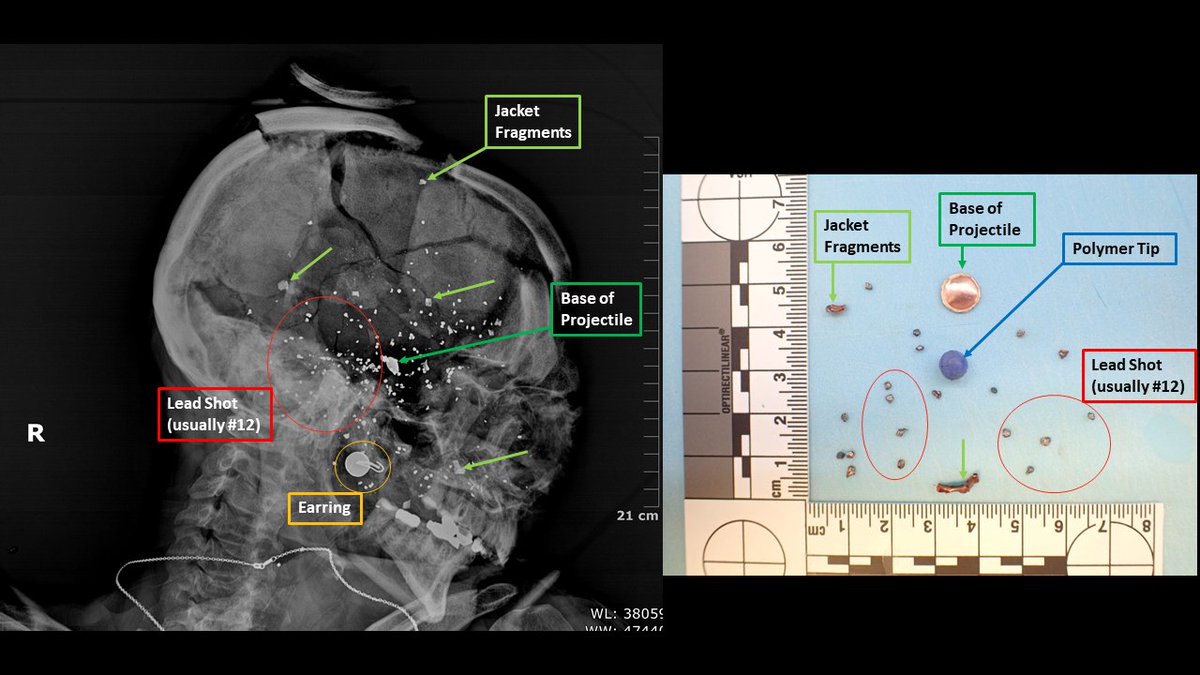Click the Jacket Fragments label on the X-ray

point(532,122)
